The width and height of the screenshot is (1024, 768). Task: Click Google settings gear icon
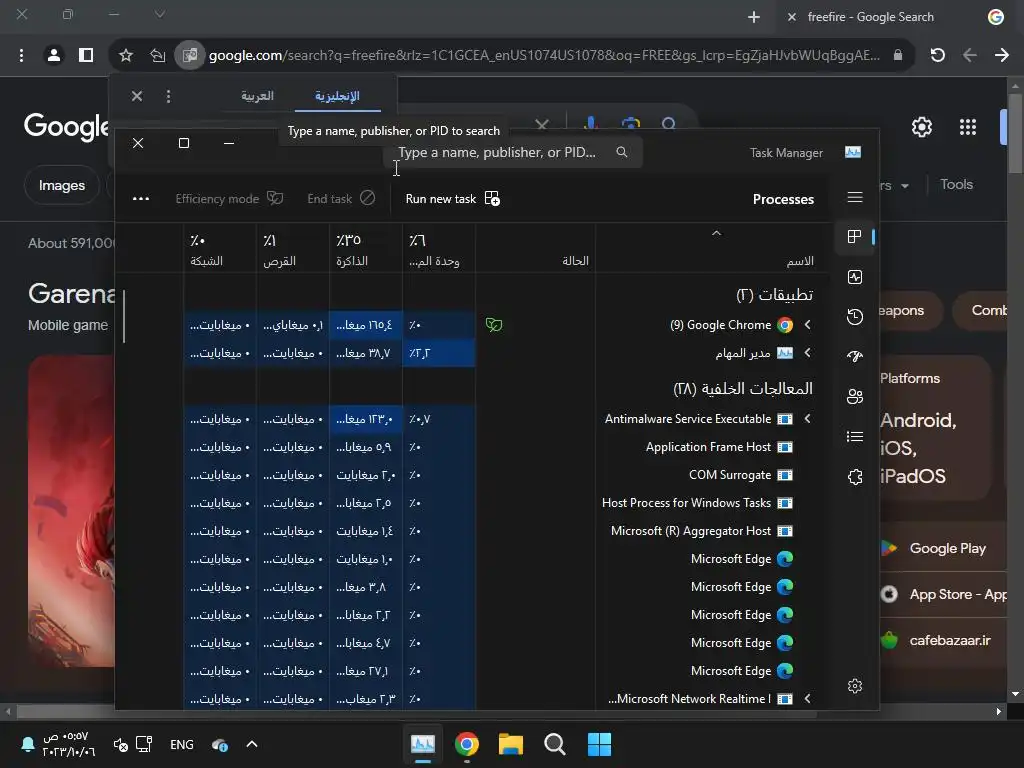click(921, 127)
